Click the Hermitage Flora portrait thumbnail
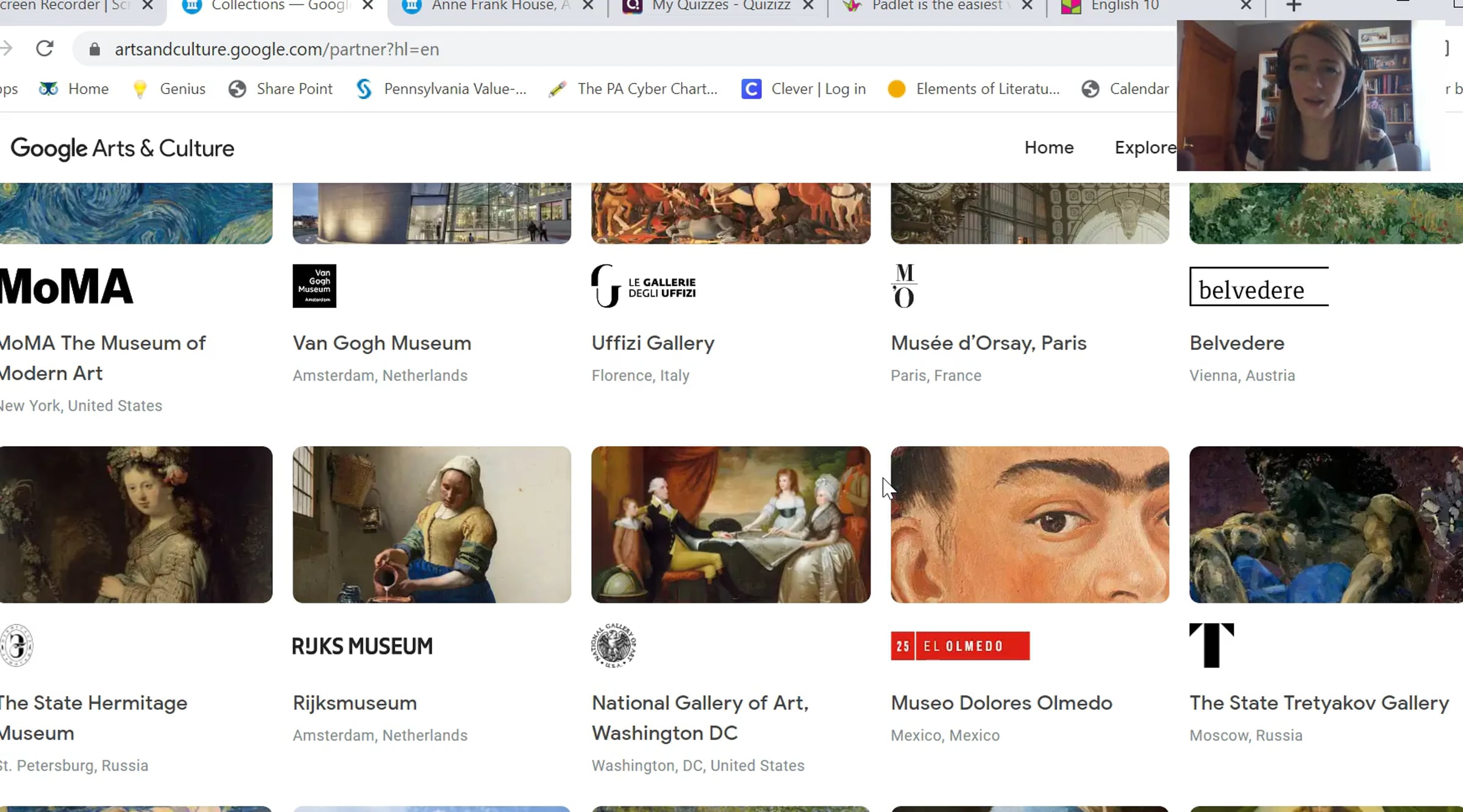 (136, 524)
